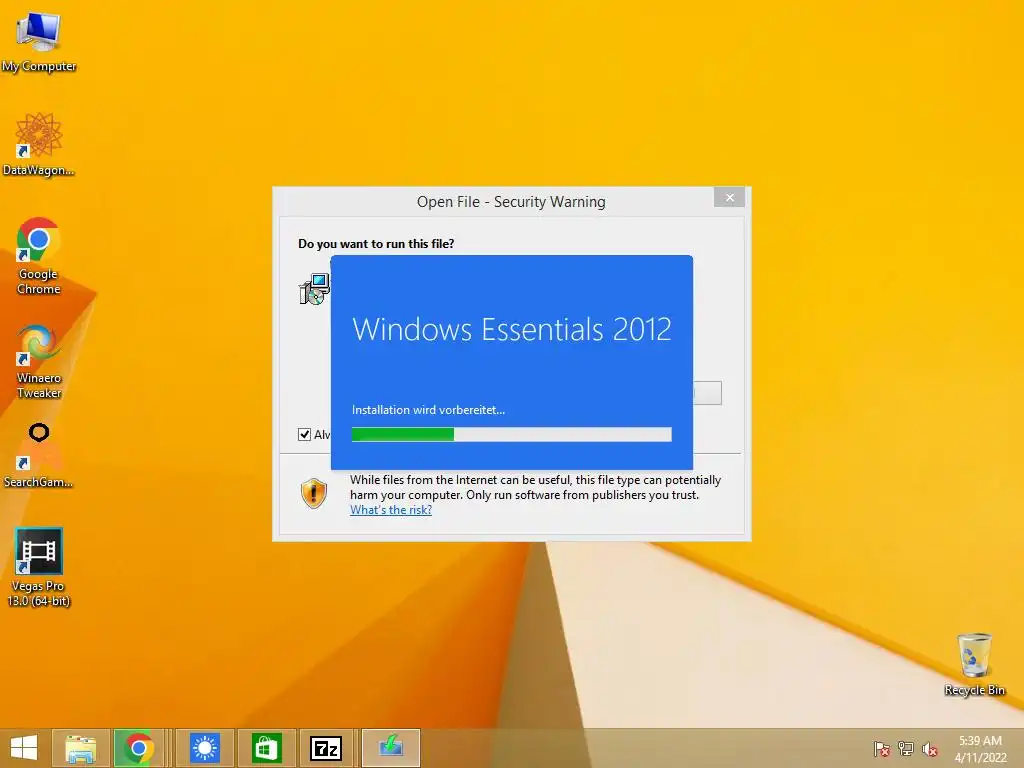Close the Security Warning dialog

click(x=729, y=197)
